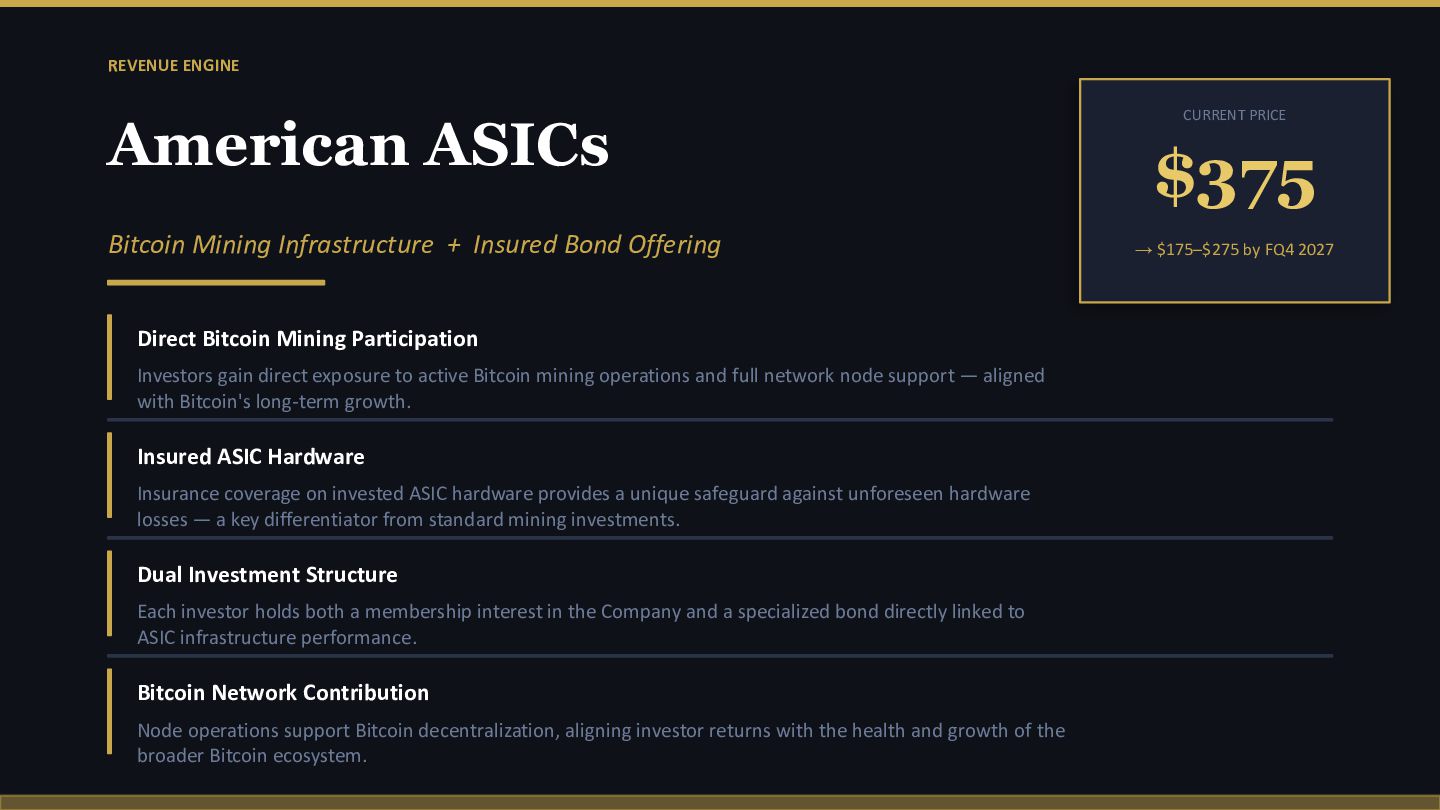
Task: Click the Bitcoin Mining Infrastructure subtitle
Action: click(271, 245)
